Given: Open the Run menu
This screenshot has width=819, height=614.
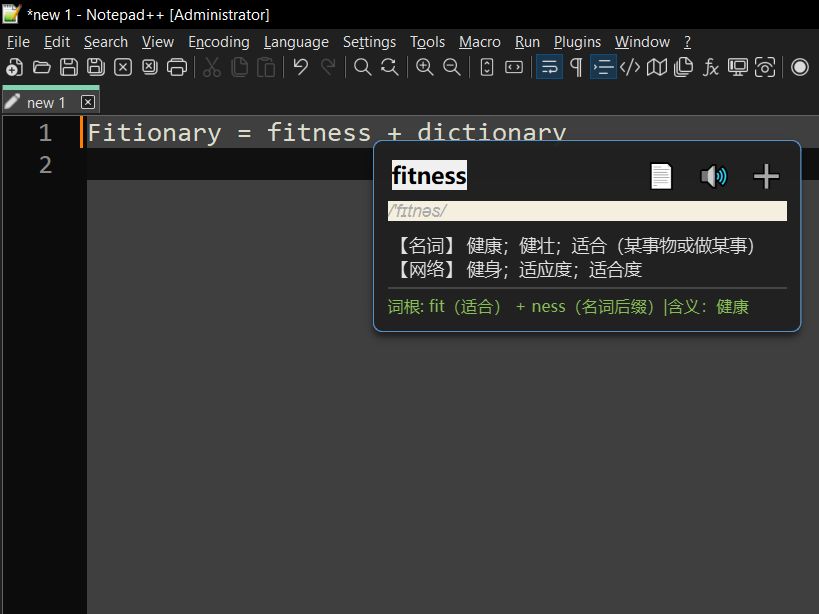Looking at the screenshot, I should [x=527, y=42].
